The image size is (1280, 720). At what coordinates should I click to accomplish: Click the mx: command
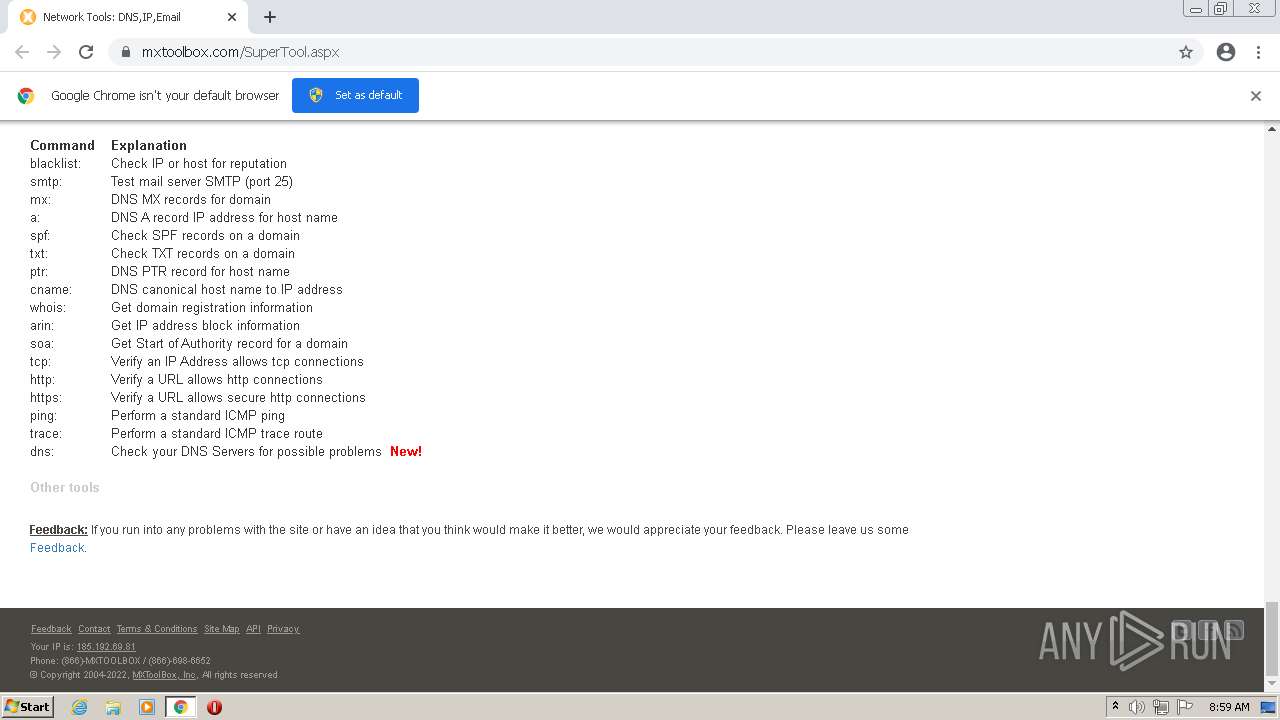[40, 200]
